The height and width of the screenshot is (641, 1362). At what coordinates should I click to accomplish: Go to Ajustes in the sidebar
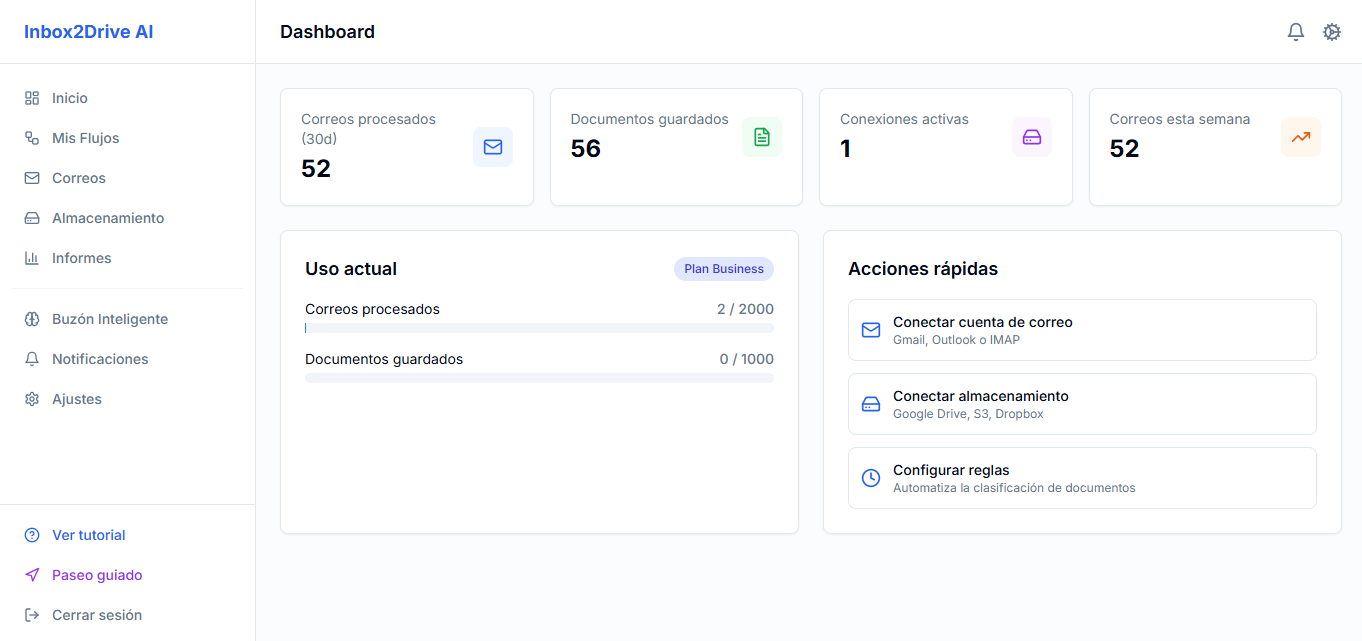tap(77, 398)
